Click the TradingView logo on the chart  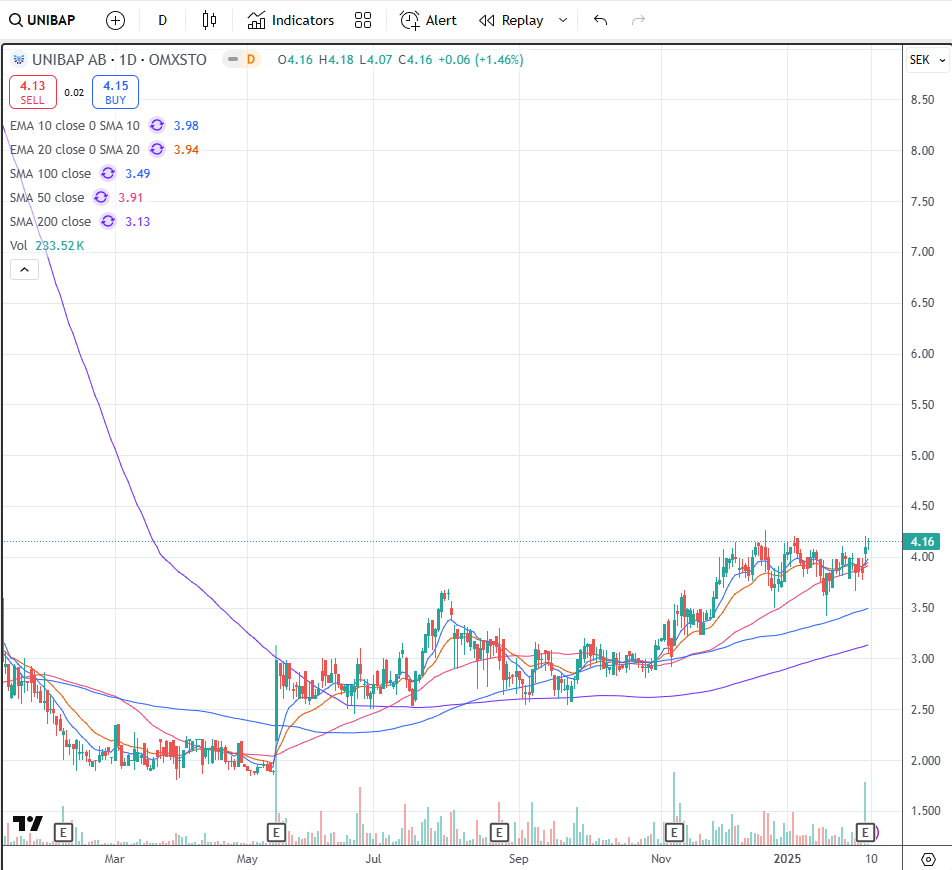[x=28, y=823]
